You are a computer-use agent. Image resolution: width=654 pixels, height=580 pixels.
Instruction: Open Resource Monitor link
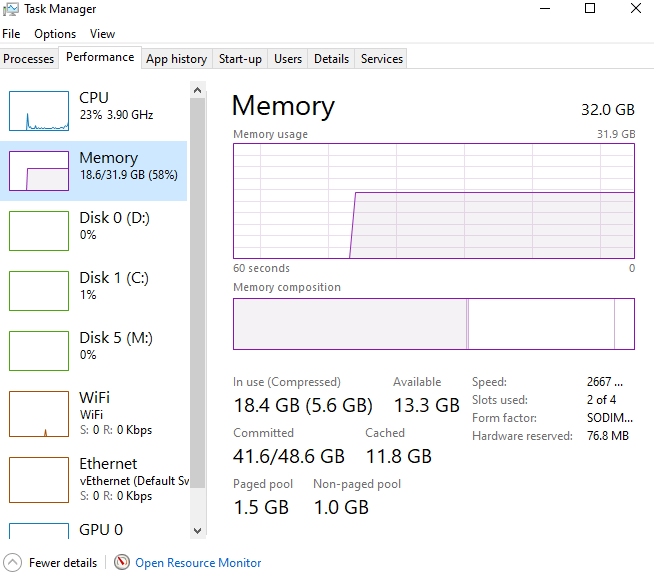[198, 563]
